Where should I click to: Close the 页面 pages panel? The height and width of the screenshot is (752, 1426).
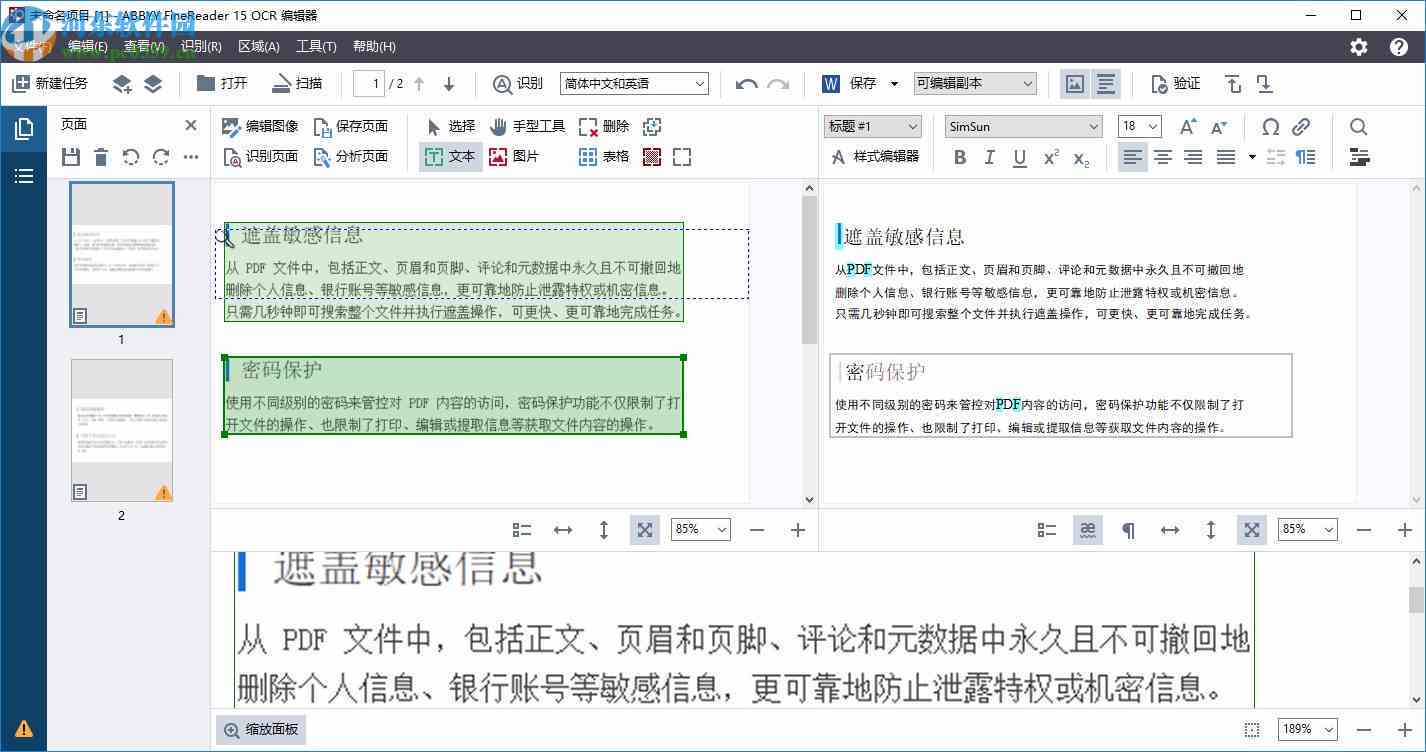[x=191, y=125]
